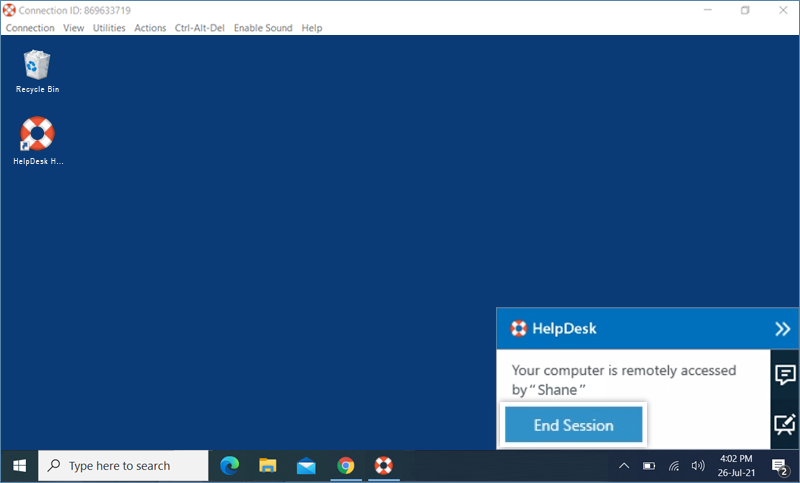Screen dimensions: 800x483
Task: Open the Utilities menu
Action: (109, 28)
